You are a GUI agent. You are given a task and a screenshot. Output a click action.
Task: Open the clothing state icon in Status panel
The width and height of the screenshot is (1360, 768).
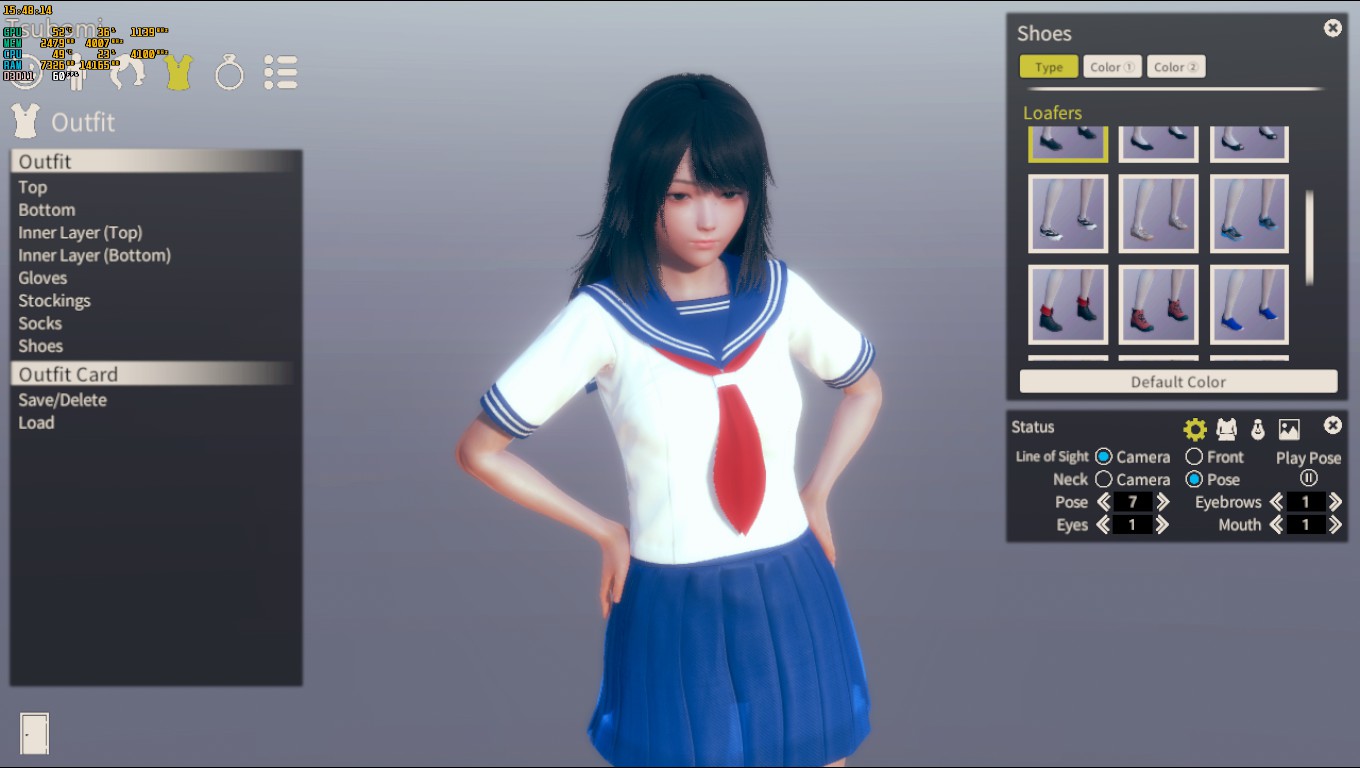[1226, 429]
